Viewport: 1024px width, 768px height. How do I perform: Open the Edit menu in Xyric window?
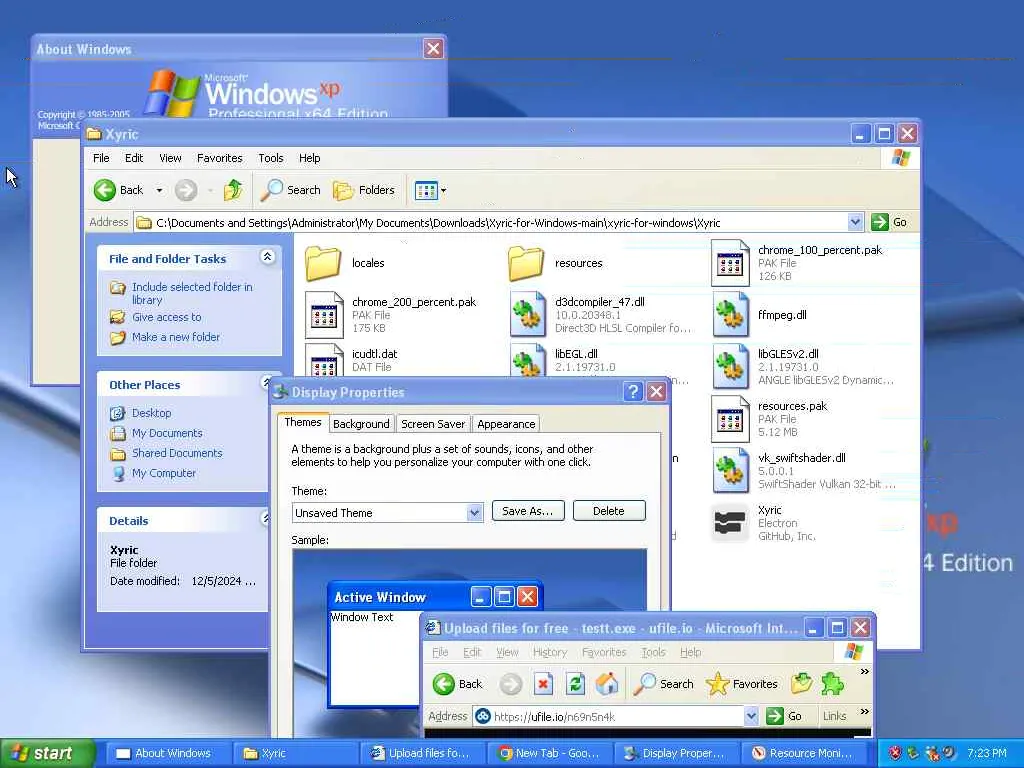134,158
